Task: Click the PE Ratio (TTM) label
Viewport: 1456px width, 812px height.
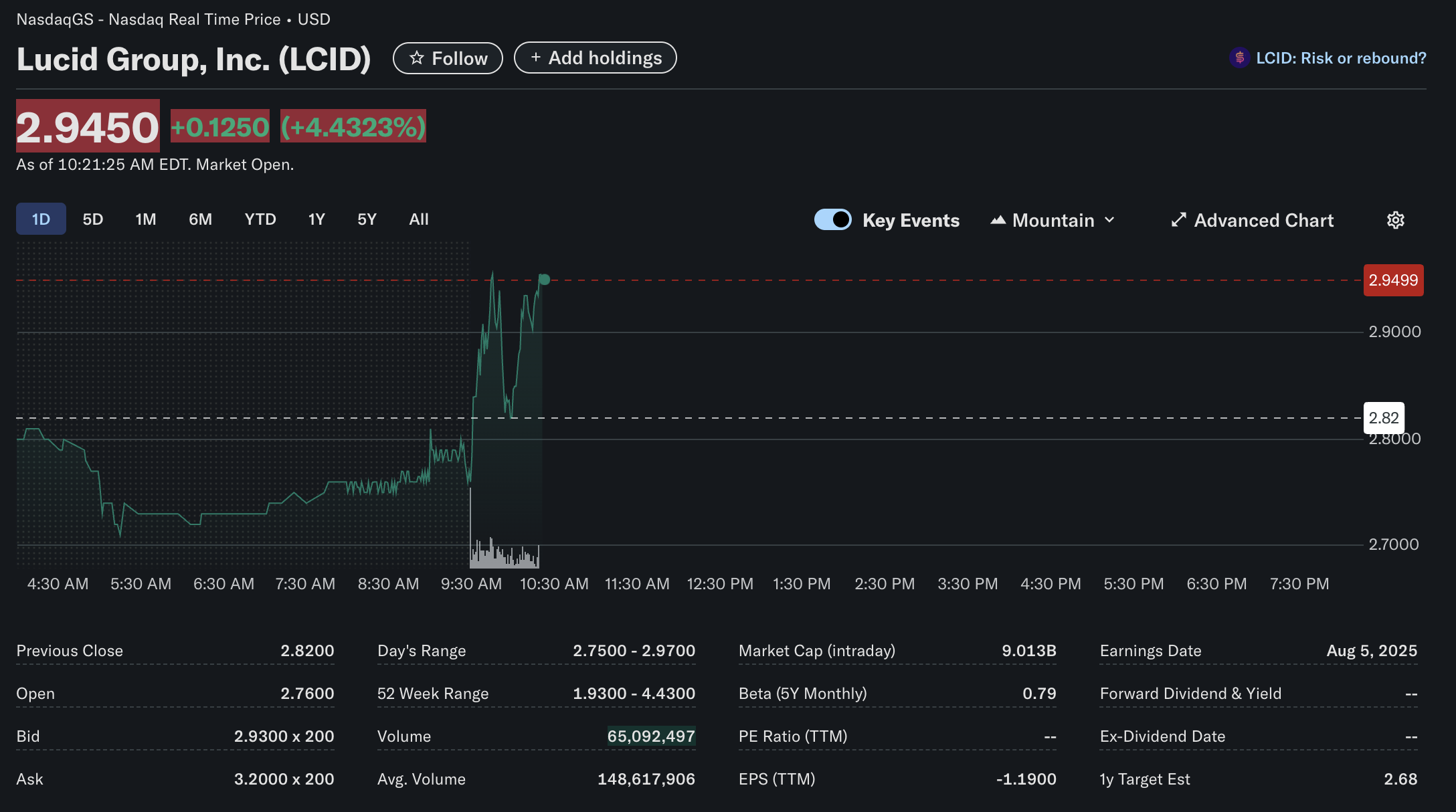Action: (793, 736)
